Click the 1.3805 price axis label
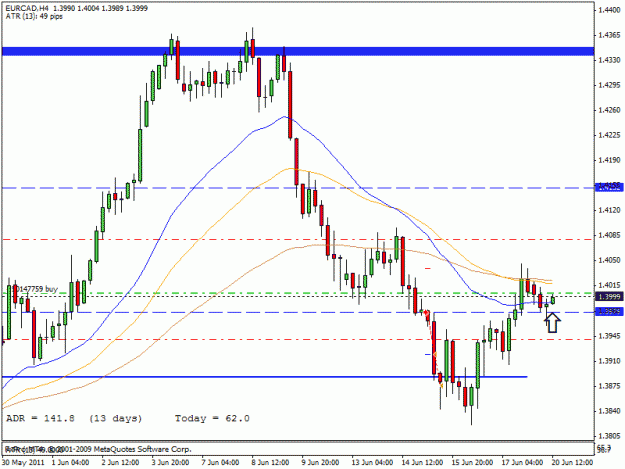Screen dimensions: 625x469 [609, 436]
